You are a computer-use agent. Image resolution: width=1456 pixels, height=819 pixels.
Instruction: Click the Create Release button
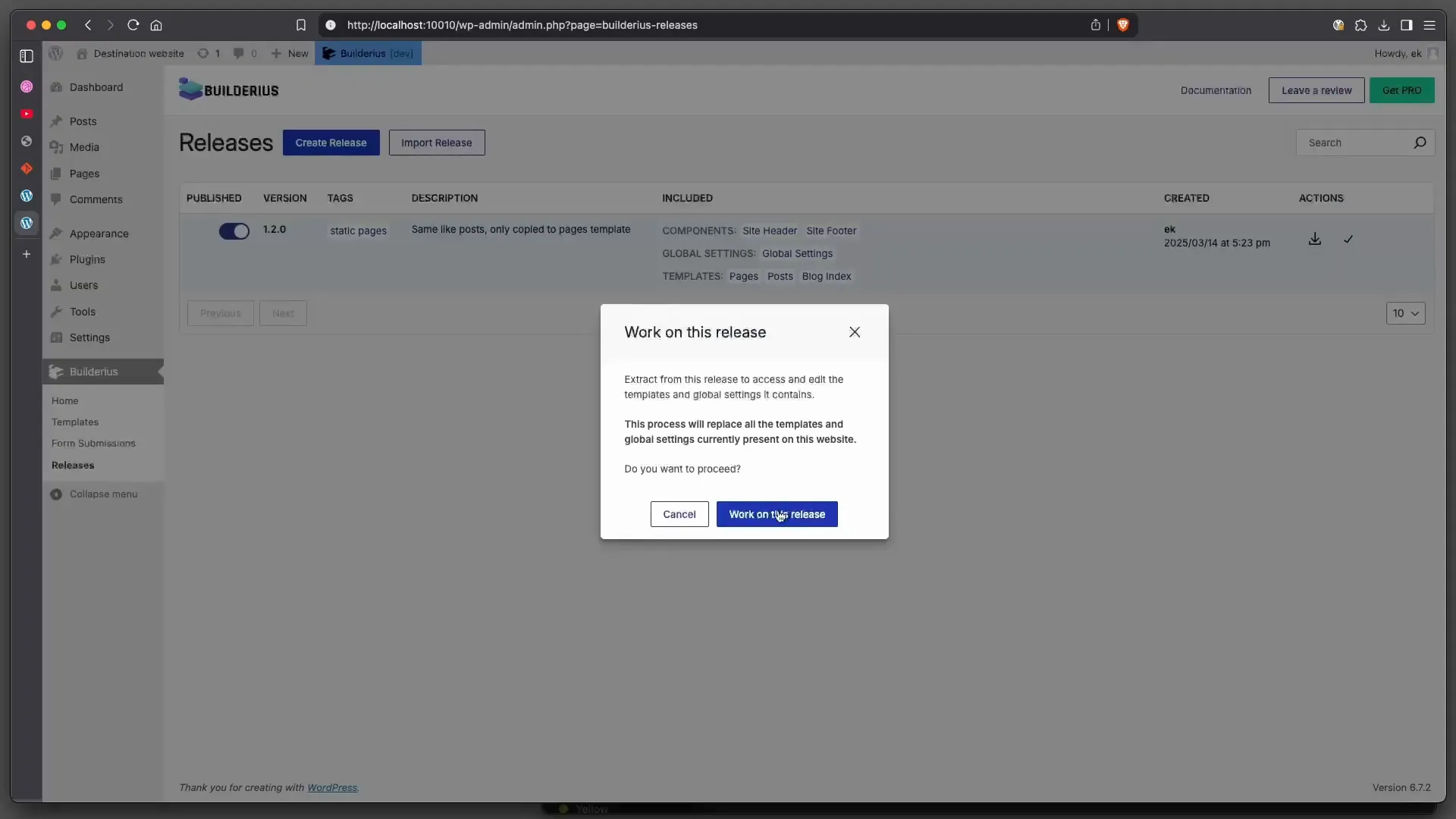tap(331, 143)
